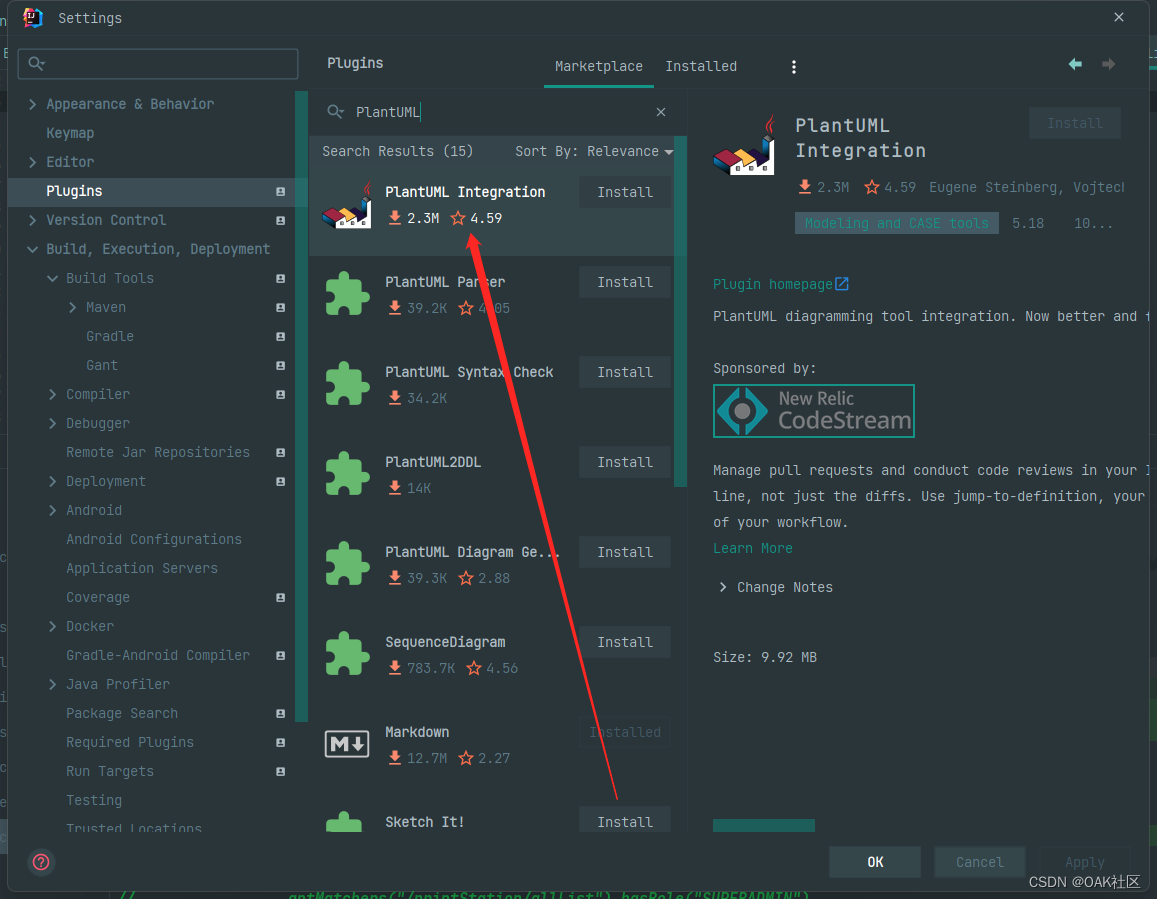Click the settings tree vertical scrollbar
Image resolution: width=1157 pixels, height=899 pixels.
point(301,406)
